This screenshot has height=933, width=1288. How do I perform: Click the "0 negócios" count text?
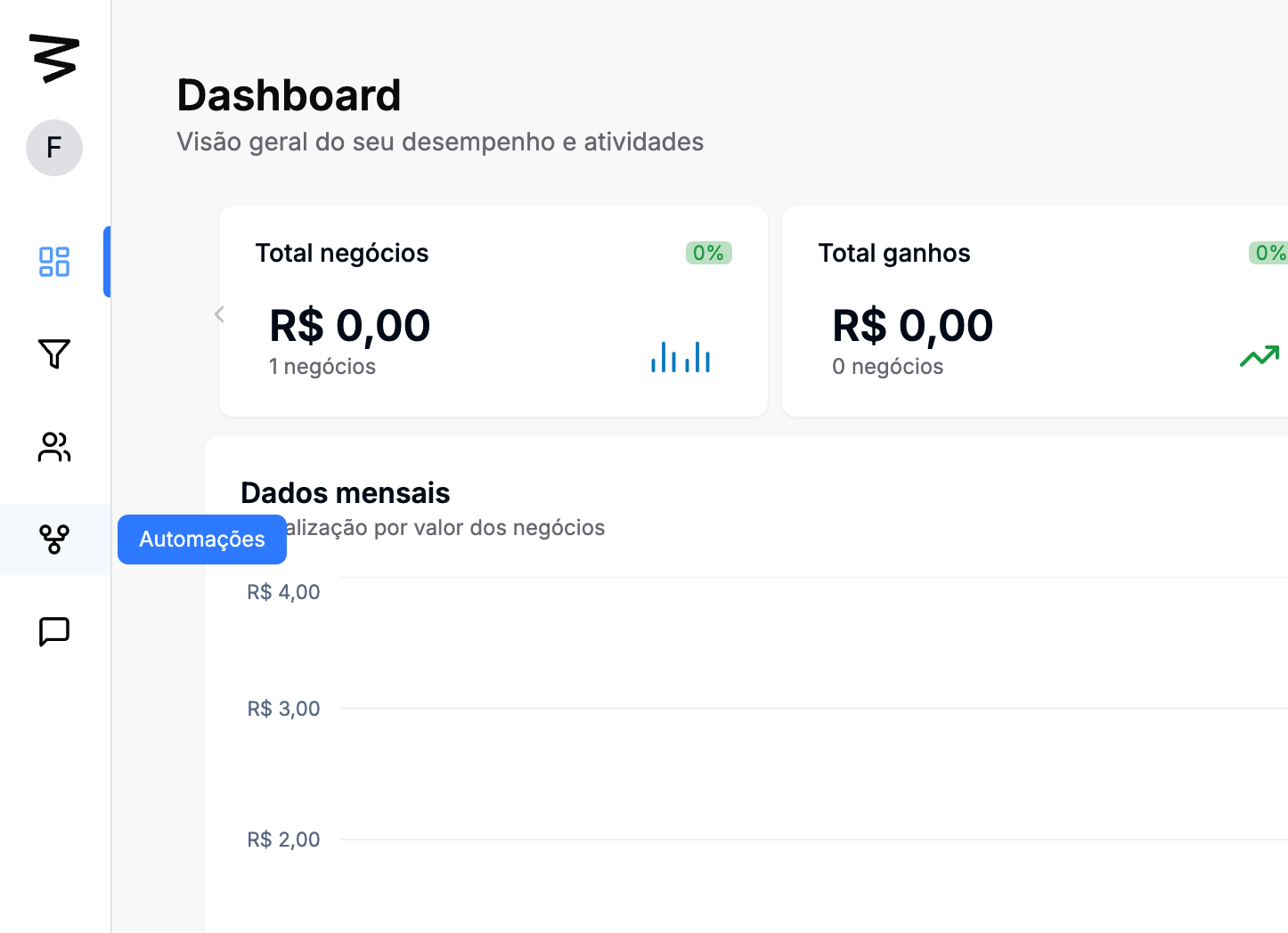point(887,367)
